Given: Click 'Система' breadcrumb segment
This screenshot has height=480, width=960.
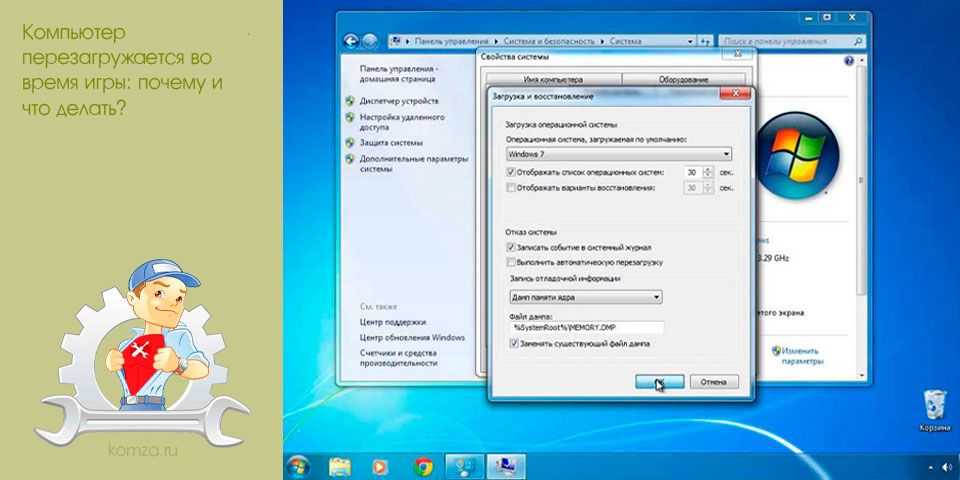Looking at the screenshot, I should point(625,42).
